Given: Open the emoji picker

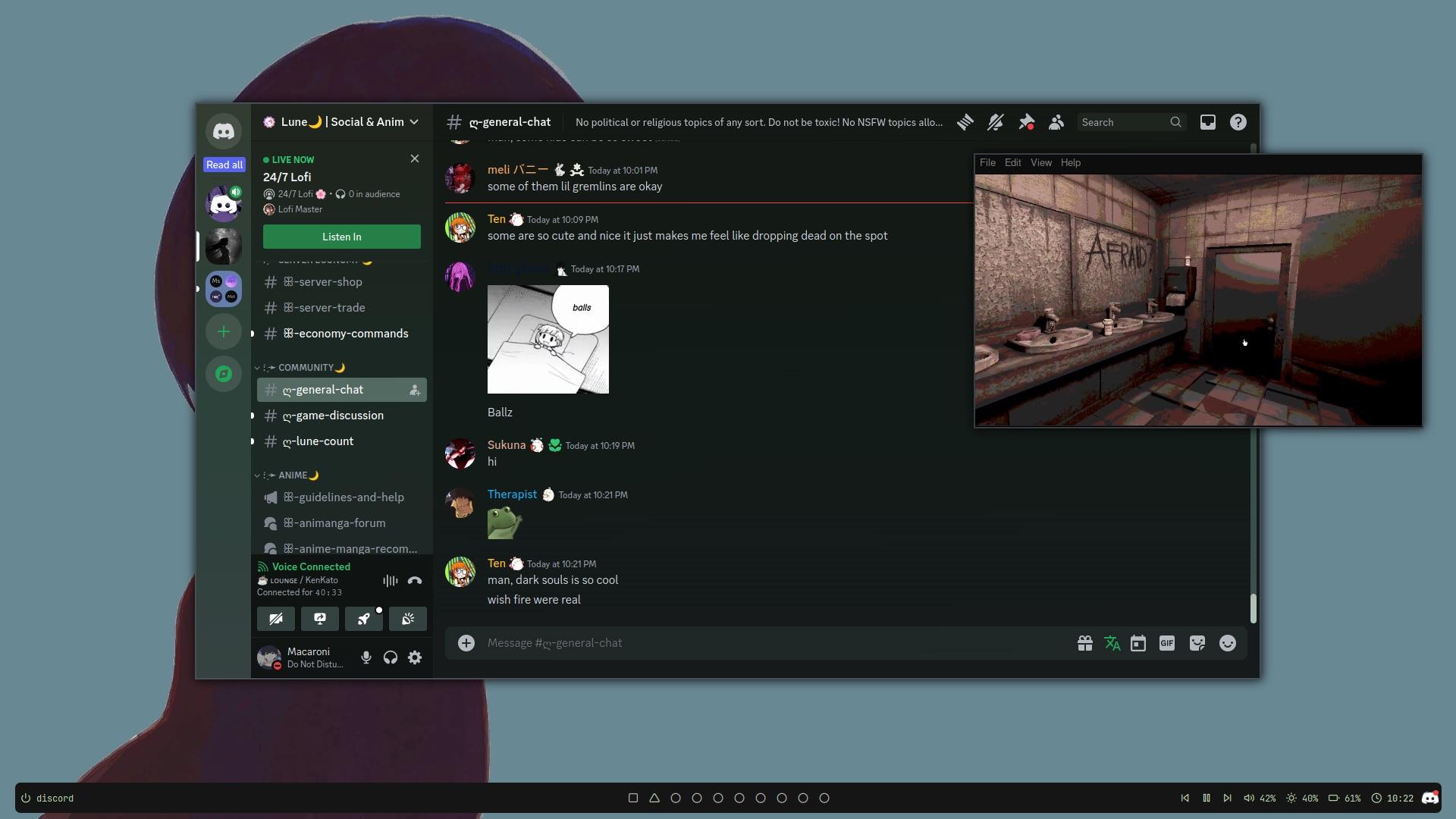Looking at the screenshot, I should coord(1227,643).
